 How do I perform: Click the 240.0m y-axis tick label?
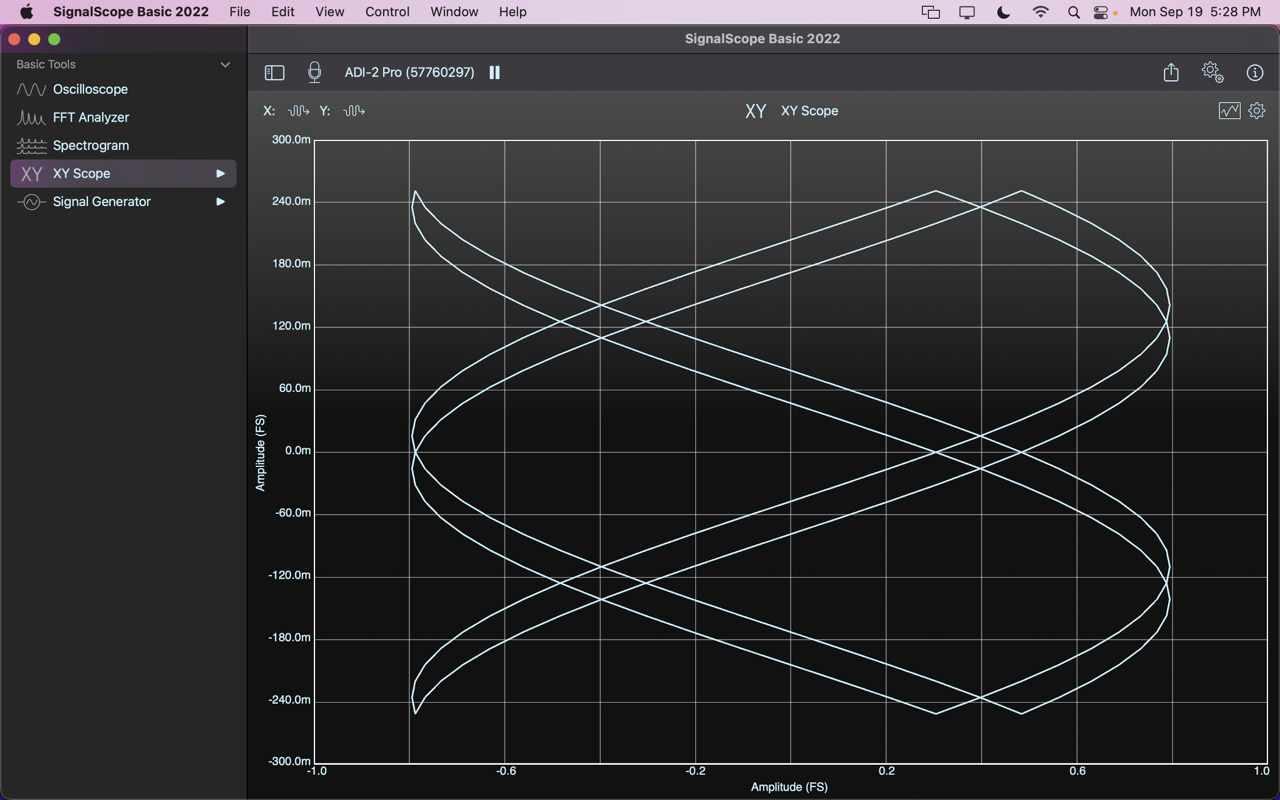[x=291, y=201]
